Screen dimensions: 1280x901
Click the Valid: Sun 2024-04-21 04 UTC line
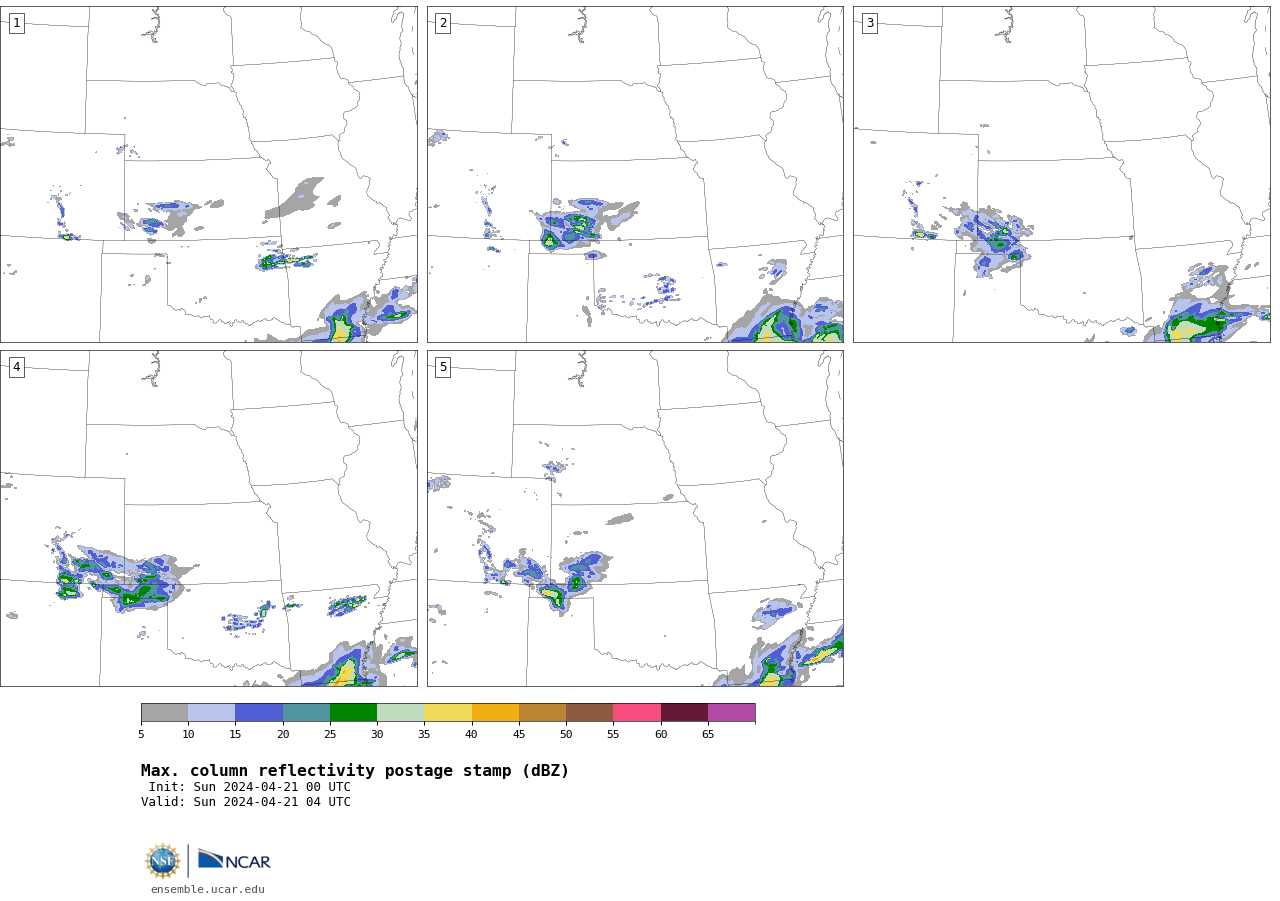point(246,802)
